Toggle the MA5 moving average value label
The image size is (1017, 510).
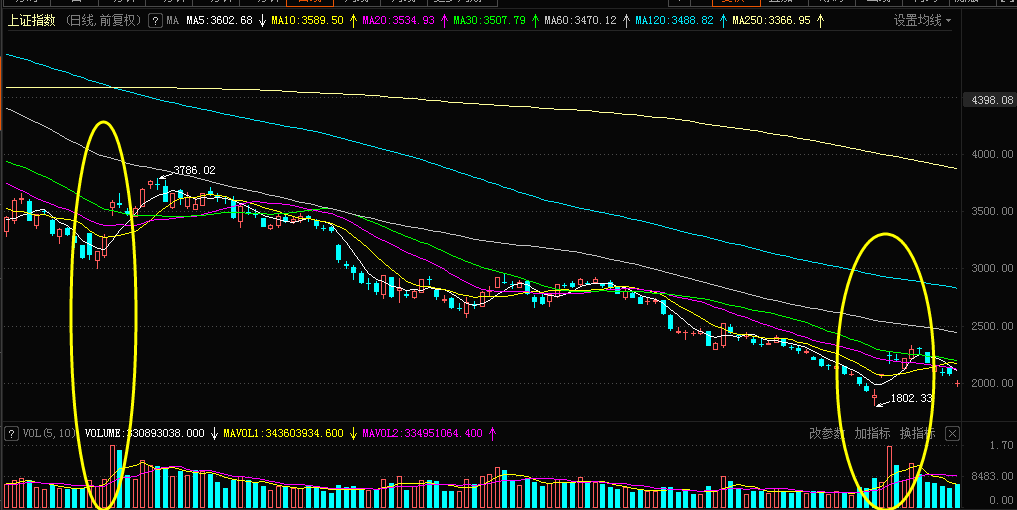pos(219,21)
